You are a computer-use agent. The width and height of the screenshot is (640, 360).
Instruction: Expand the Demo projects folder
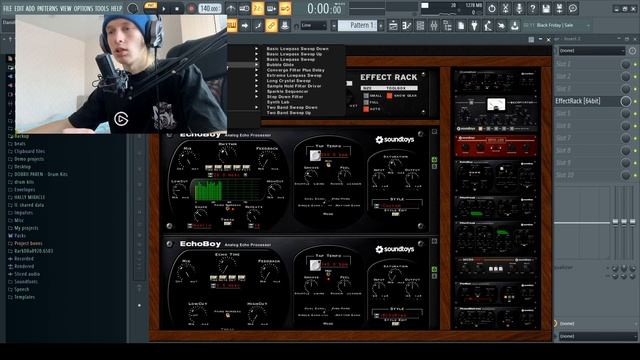tap(26, 159)
